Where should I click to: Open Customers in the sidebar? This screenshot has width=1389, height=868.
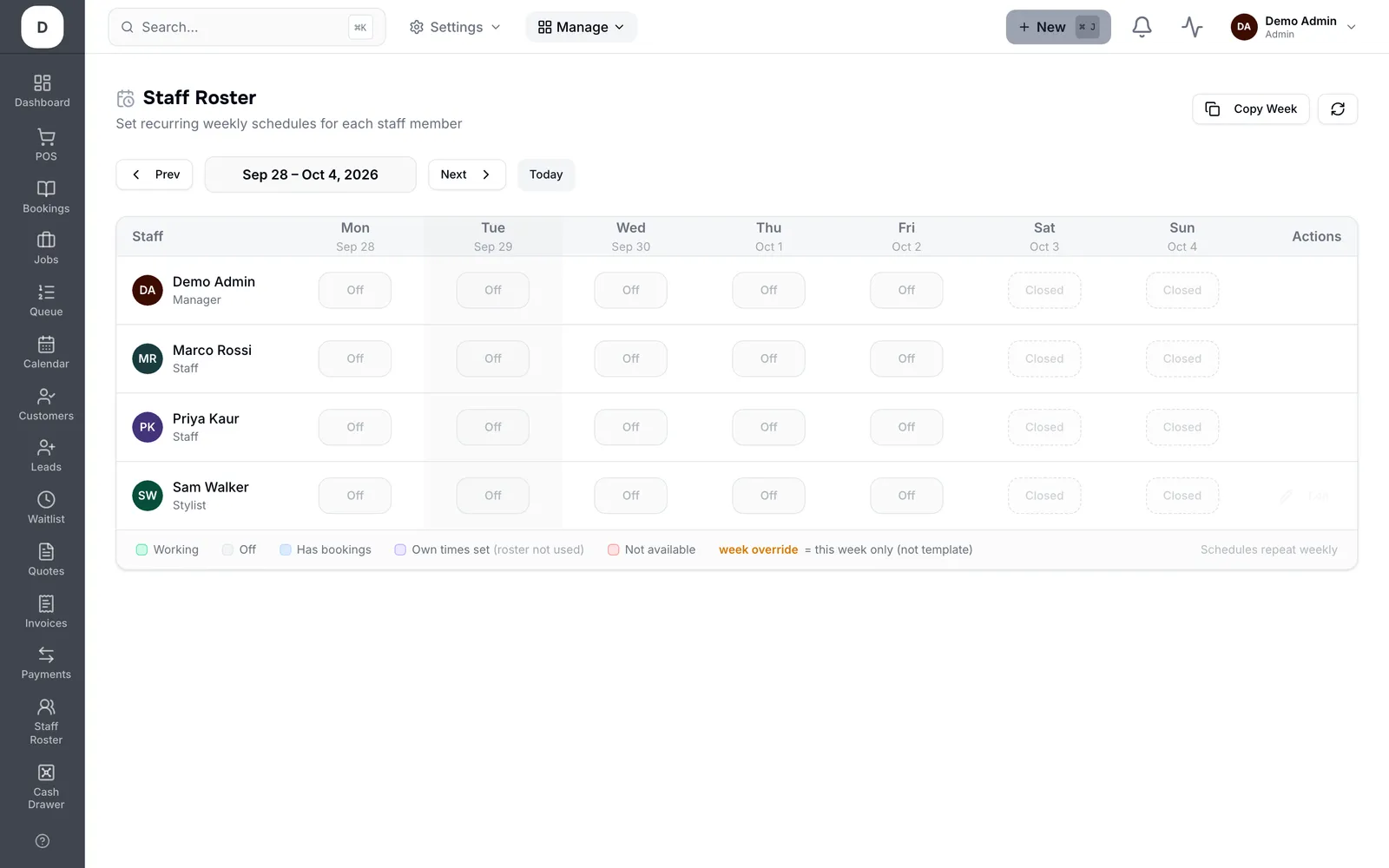click(46, 404)
